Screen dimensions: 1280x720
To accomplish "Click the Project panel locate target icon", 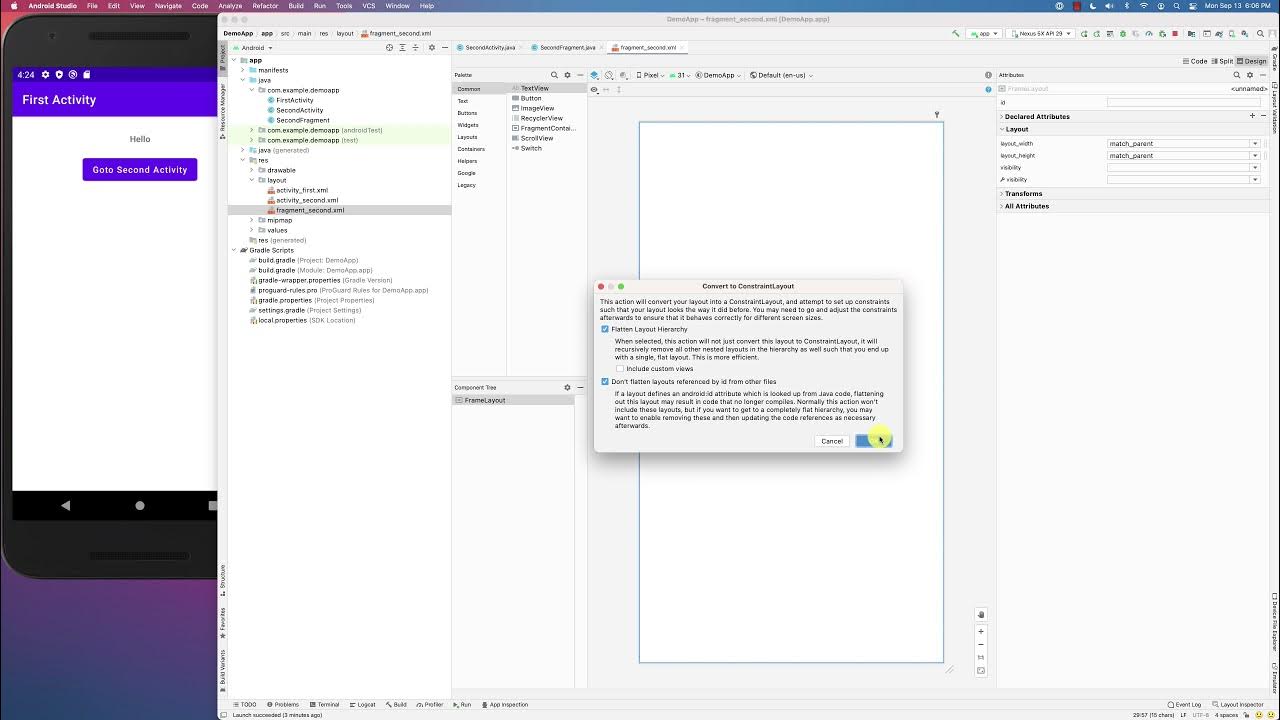I will (390, 47).
